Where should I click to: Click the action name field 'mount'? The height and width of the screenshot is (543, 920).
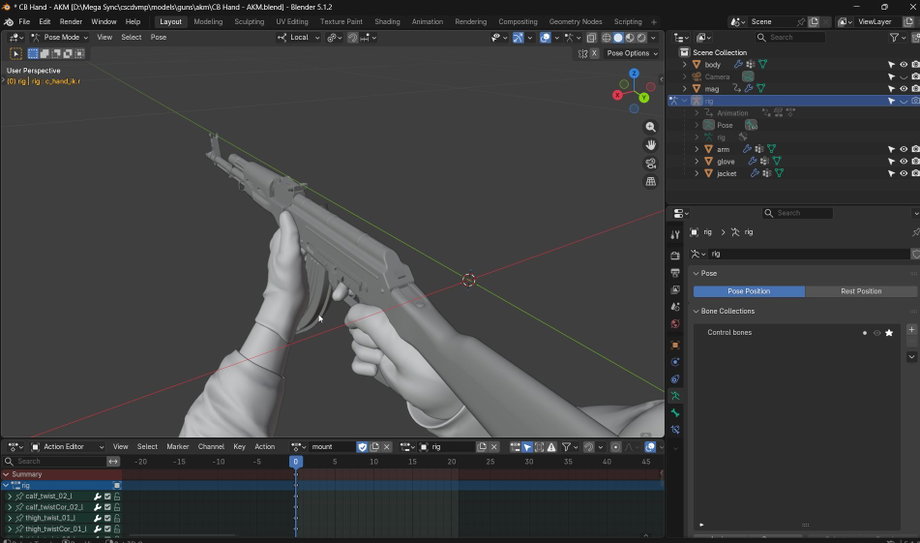click(x=332, y=447)
